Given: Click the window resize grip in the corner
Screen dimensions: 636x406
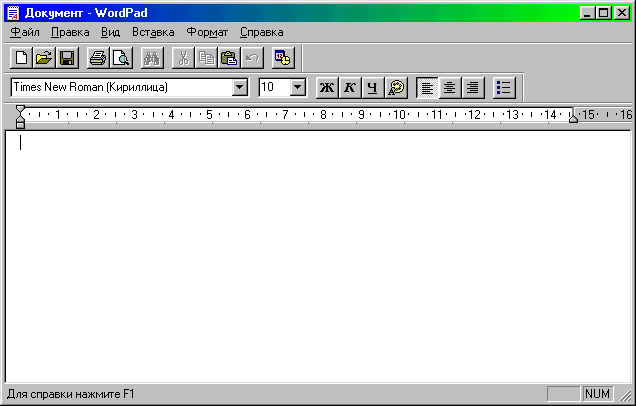Looking at the screenshot, I should 625,394.
